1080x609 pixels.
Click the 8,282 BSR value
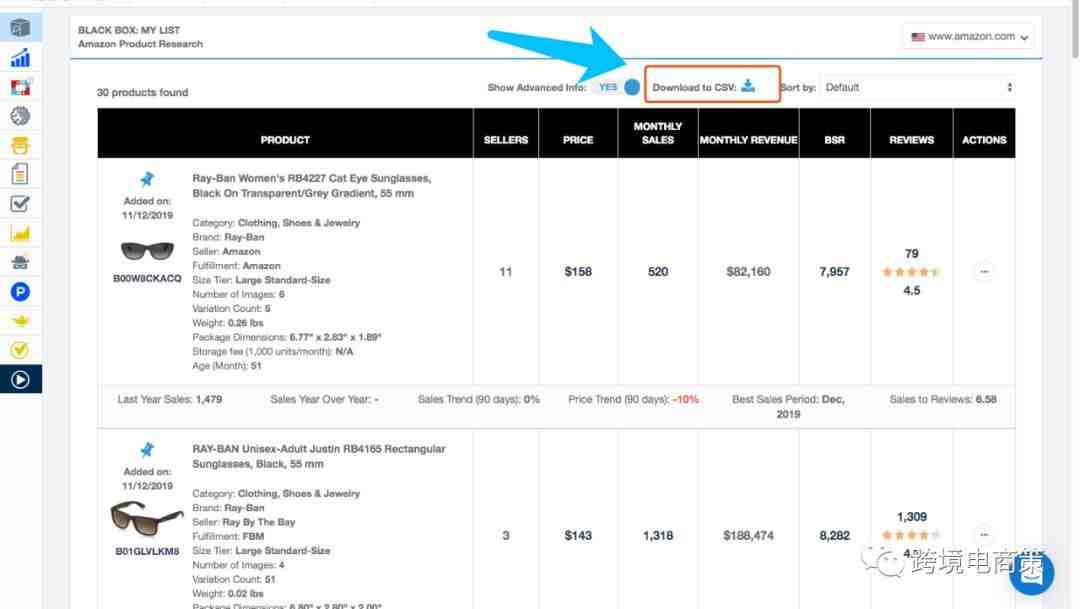(834, 535)
